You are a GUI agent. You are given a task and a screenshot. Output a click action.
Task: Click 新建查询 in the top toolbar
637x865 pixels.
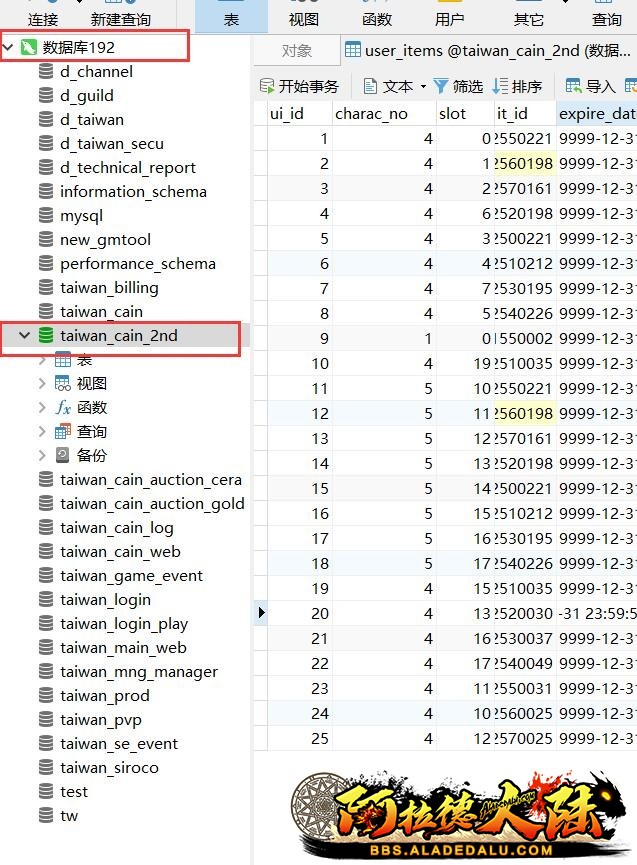point(120,19)
